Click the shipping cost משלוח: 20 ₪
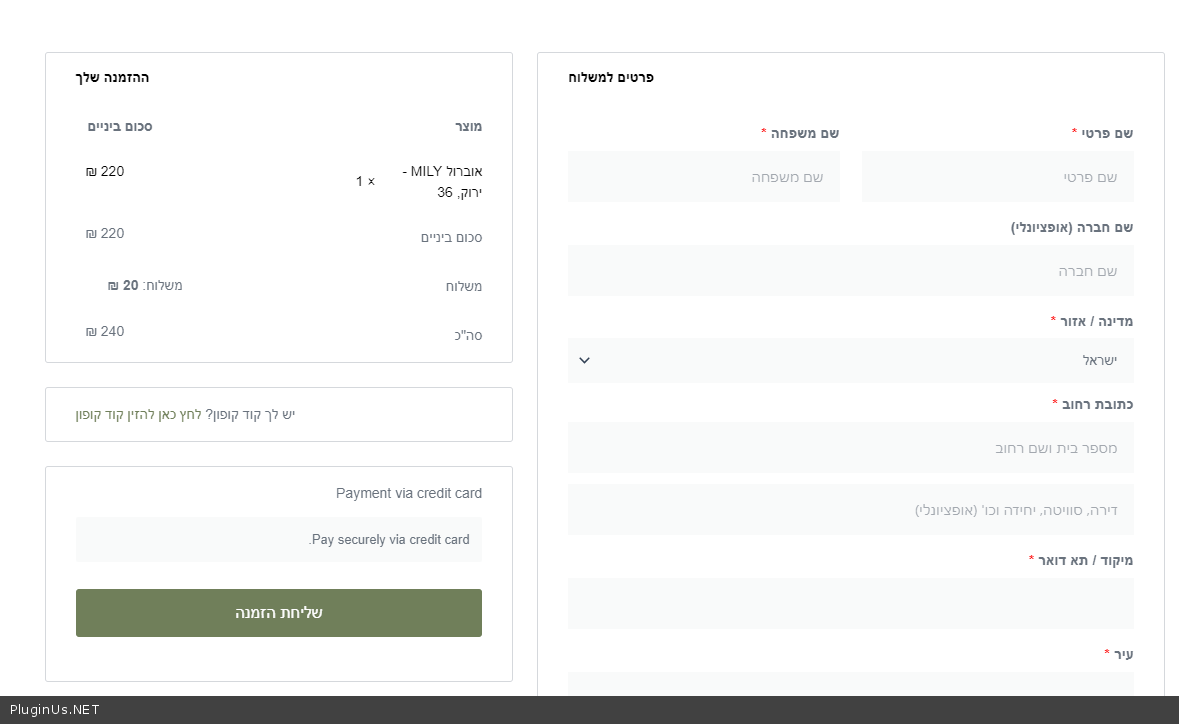Screen dimensions: 1179x724 click(145, 285)
